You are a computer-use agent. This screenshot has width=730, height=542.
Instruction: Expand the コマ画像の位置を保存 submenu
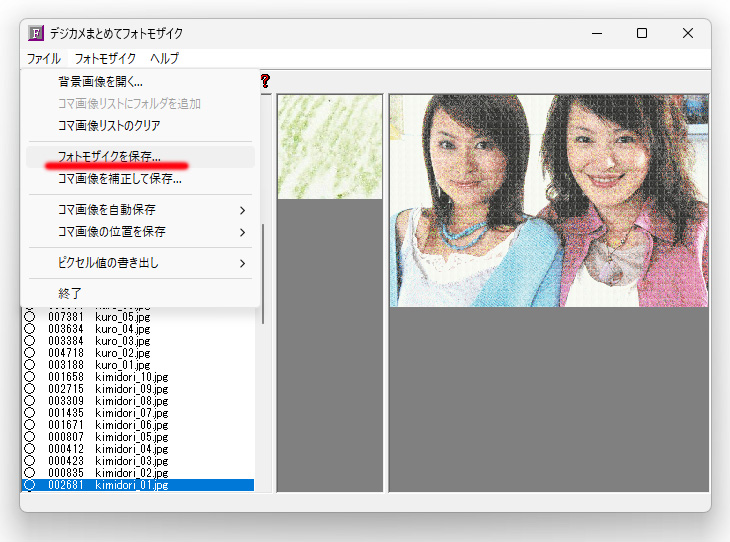[x=140, y=232]
